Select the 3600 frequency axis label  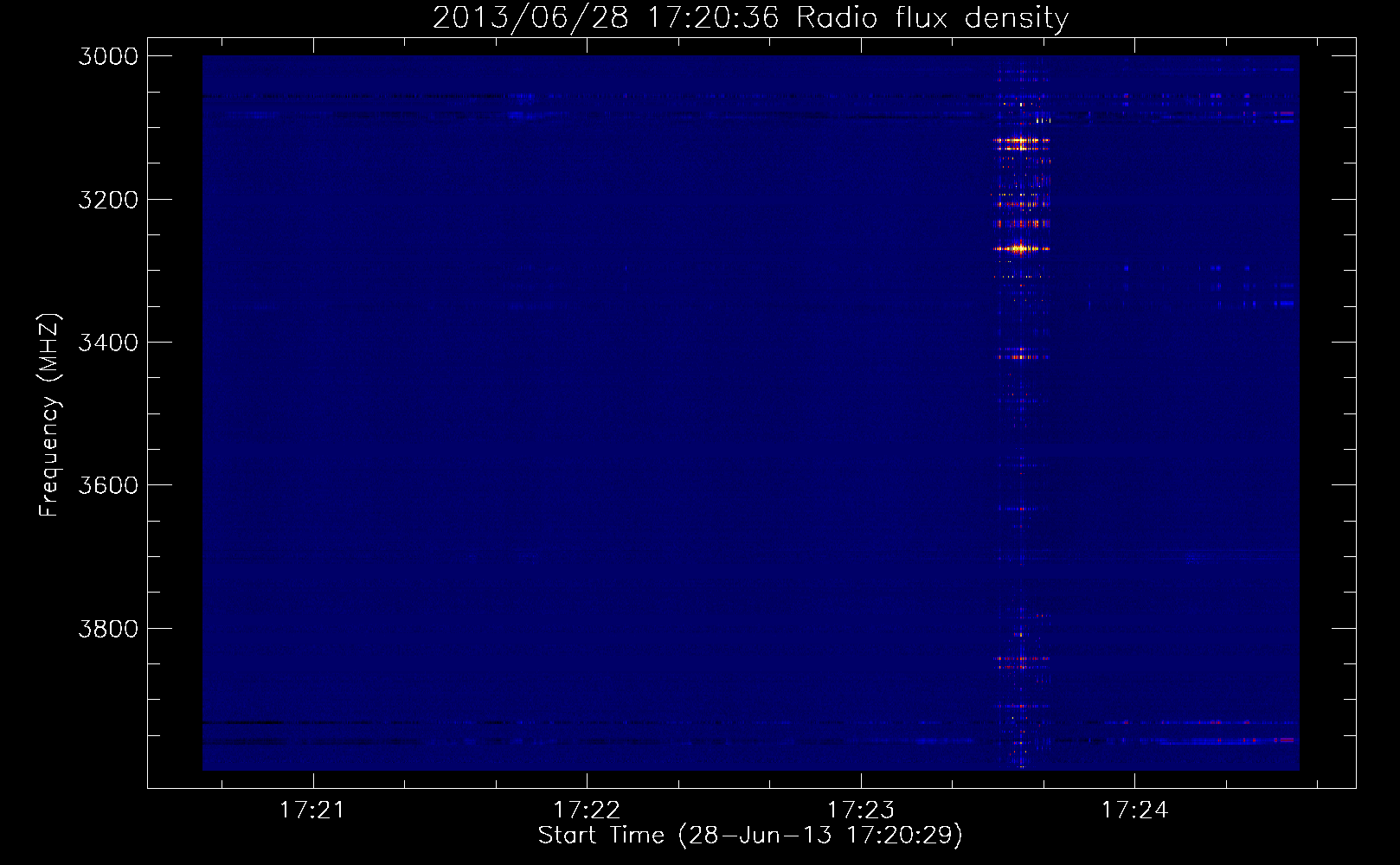coord(108,485)
